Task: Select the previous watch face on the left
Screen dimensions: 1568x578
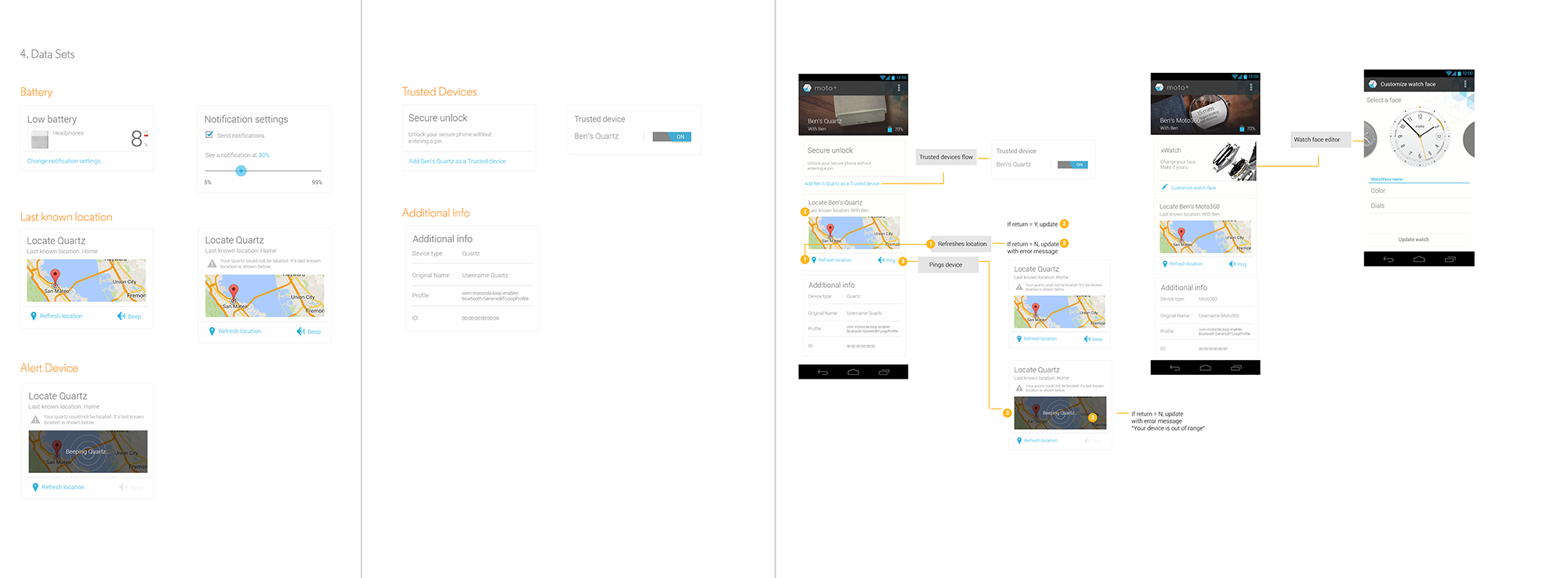Action: (1370, 140)
